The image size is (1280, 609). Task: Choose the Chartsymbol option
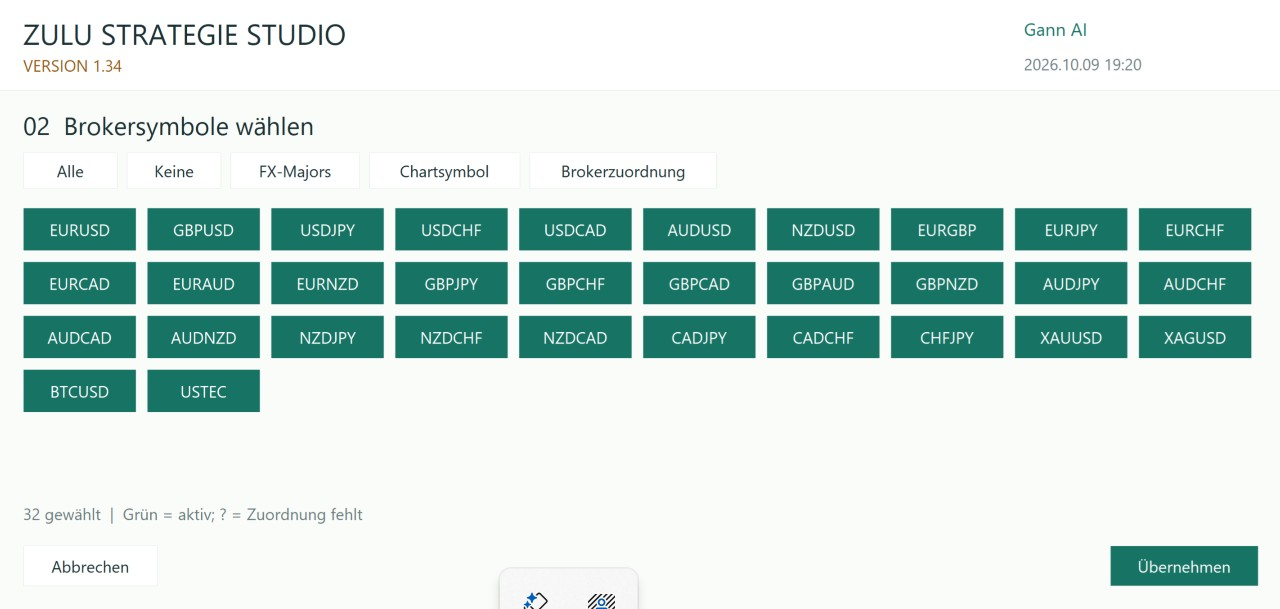pos(444,171)
